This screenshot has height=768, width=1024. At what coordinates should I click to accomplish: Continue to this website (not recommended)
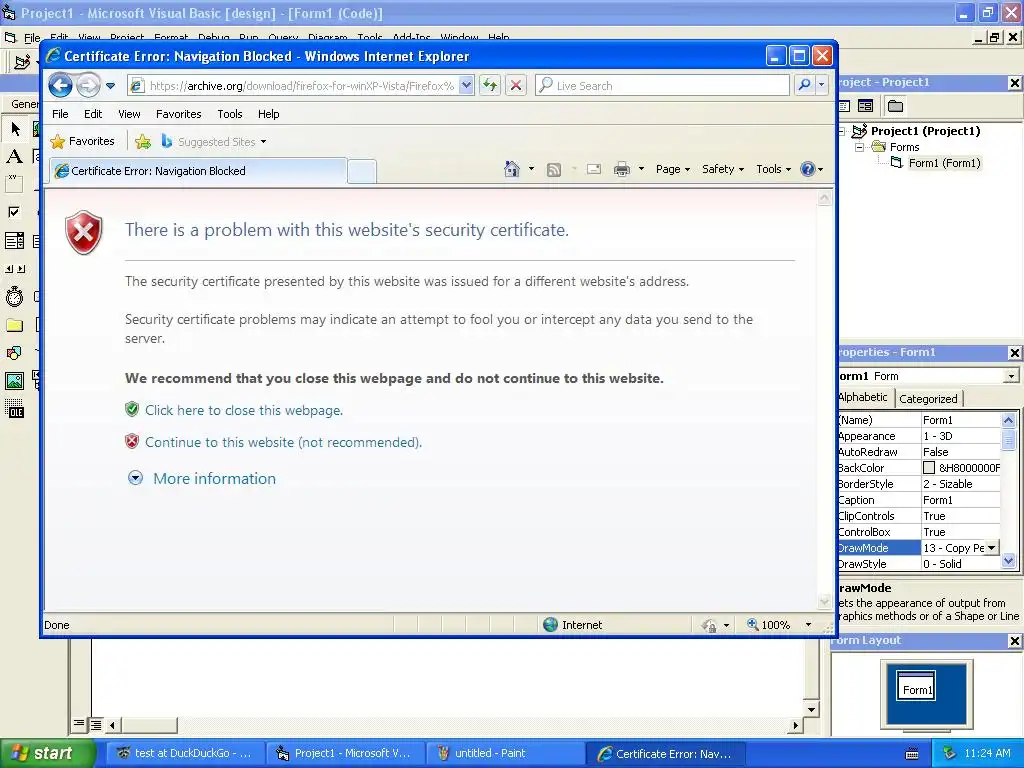coord(283,442)
